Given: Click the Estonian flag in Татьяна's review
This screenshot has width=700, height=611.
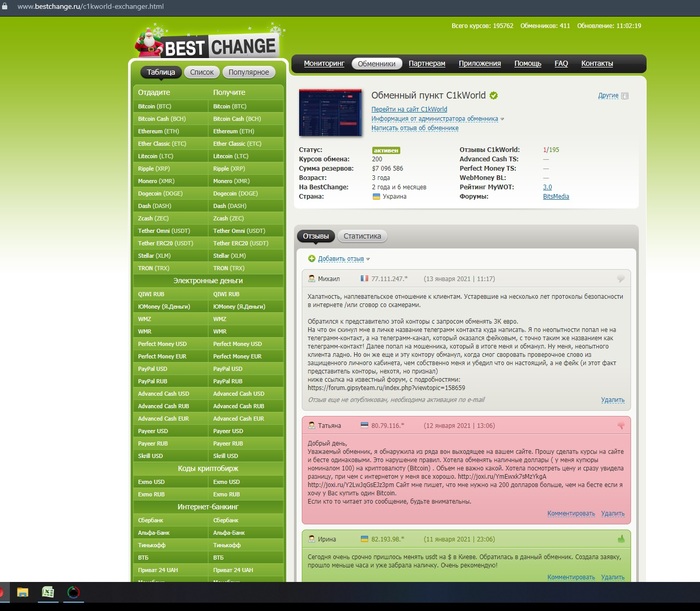Looking at the screenshot, I should [364, 425].
